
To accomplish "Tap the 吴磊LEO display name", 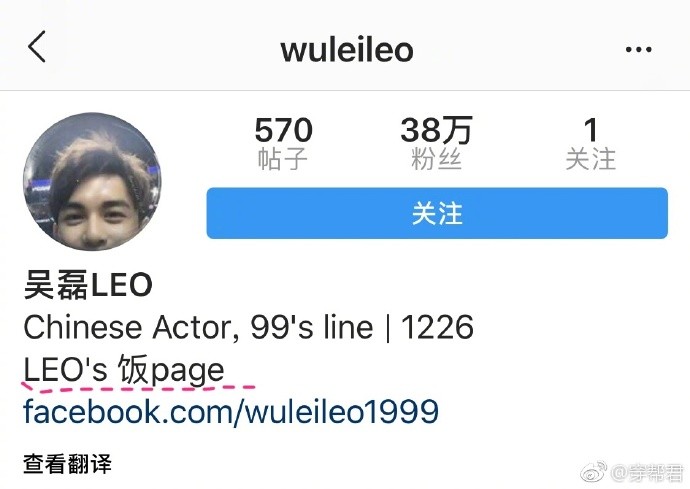I will click(88, 285).
